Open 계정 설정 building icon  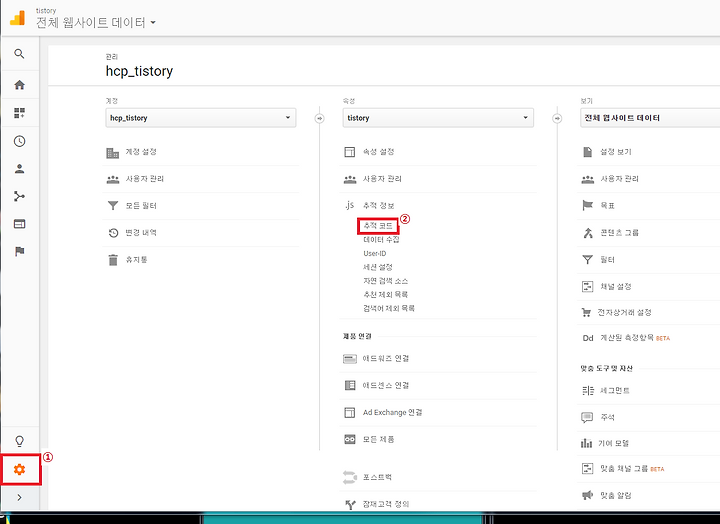coord(112,152)
